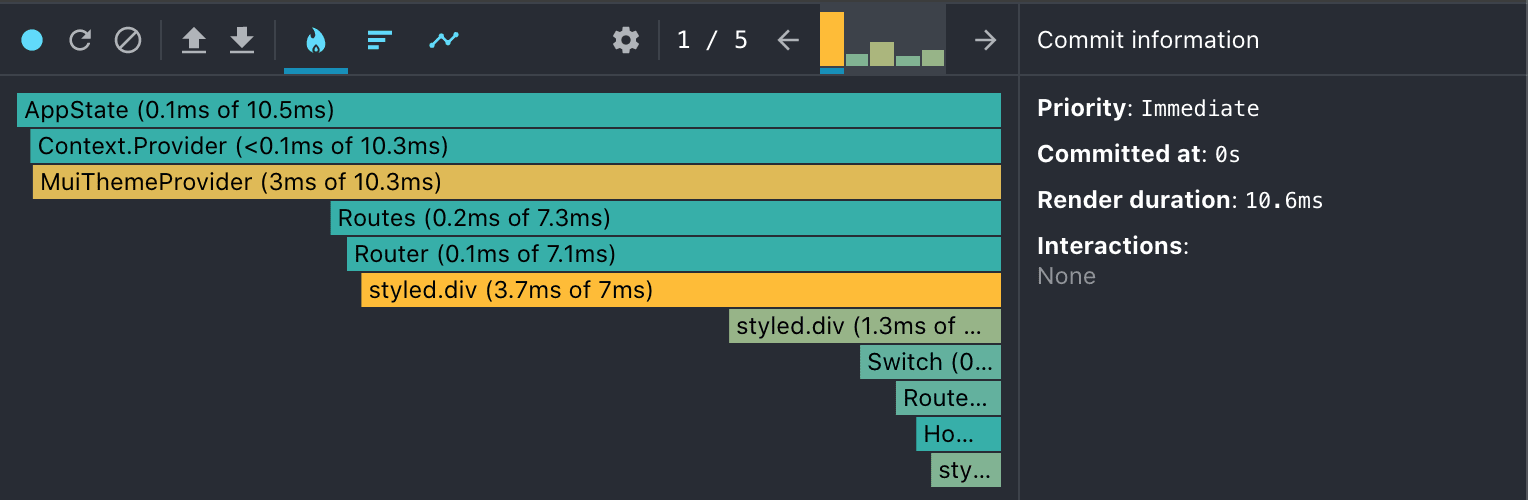Go to the next commit arrow
The width and height of the screenshot is (1528, 500).
(x=986, y=40)
